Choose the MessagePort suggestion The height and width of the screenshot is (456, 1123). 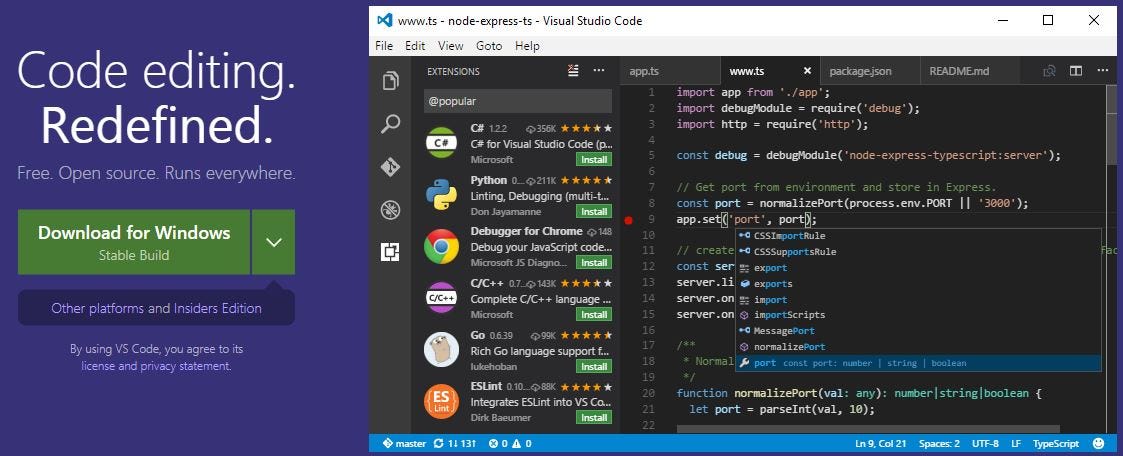click(919, 331)
